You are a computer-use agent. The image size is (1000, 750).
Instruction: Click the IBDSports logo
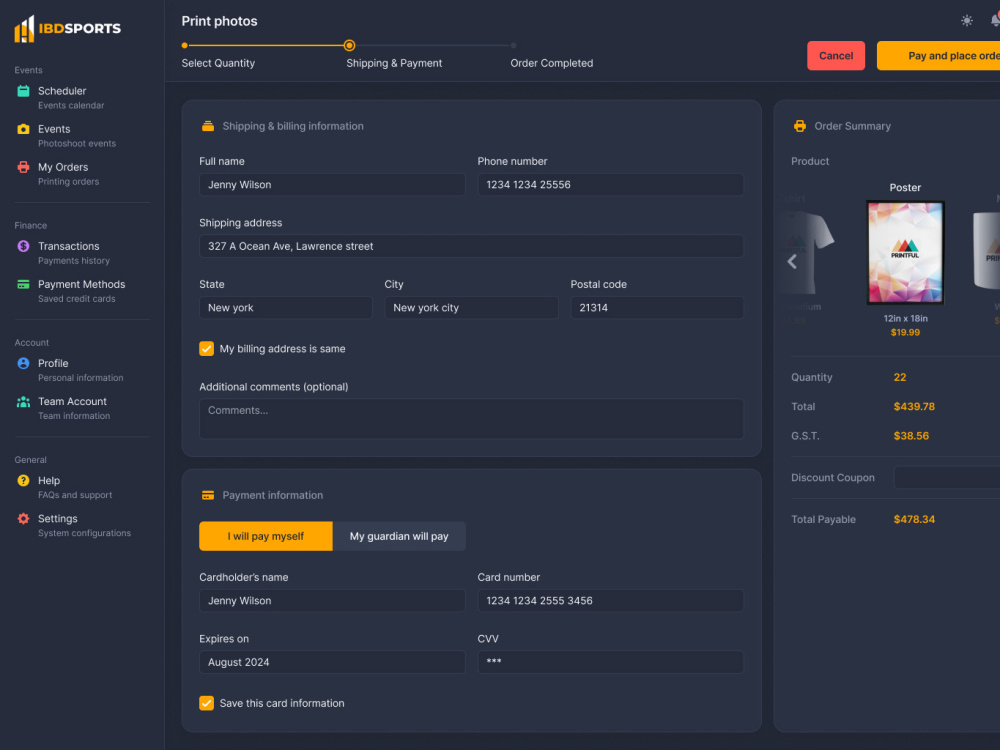[68, 29]
